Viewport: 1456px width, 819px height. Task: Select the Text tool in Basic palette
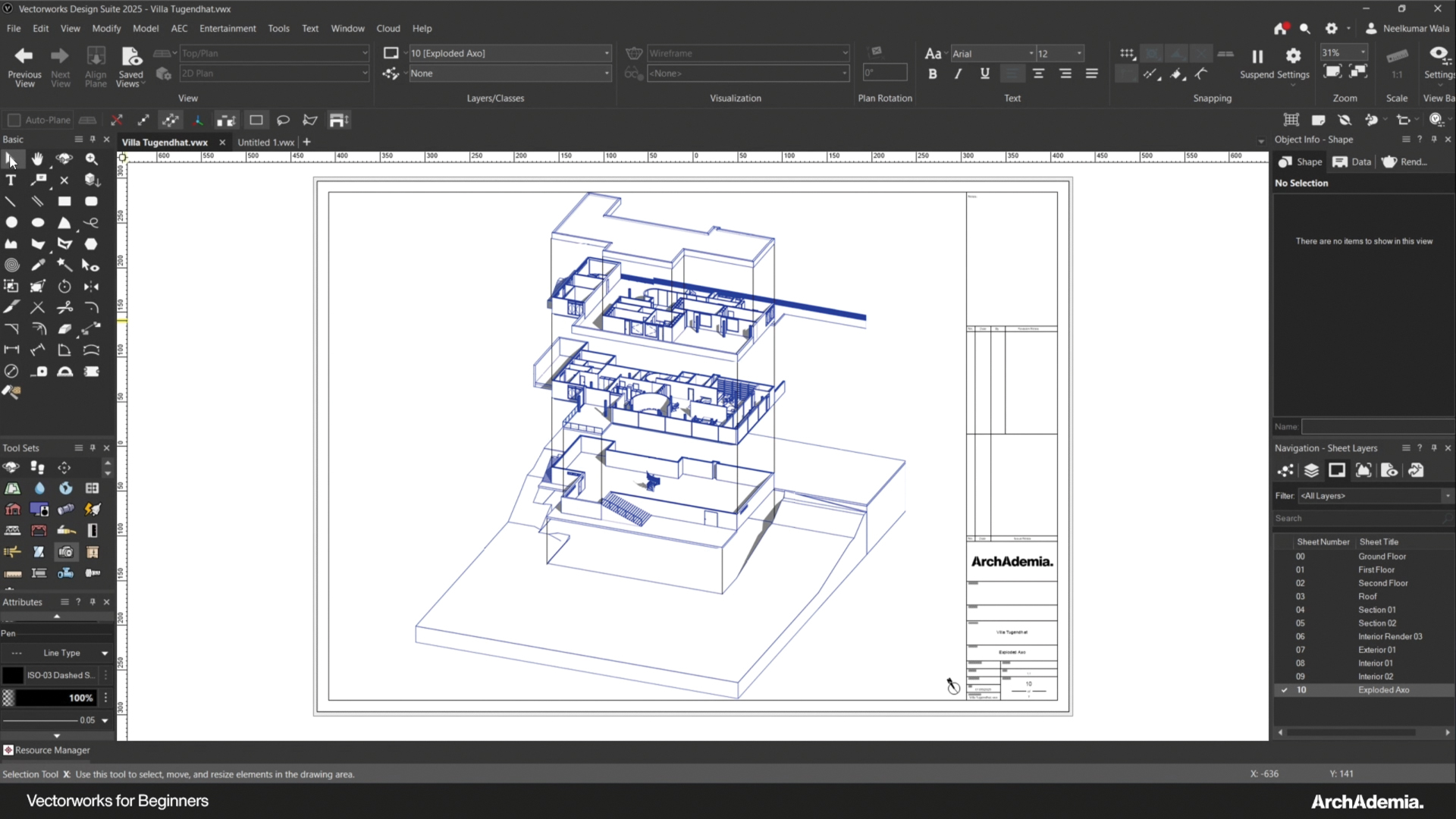click(11, 180)
